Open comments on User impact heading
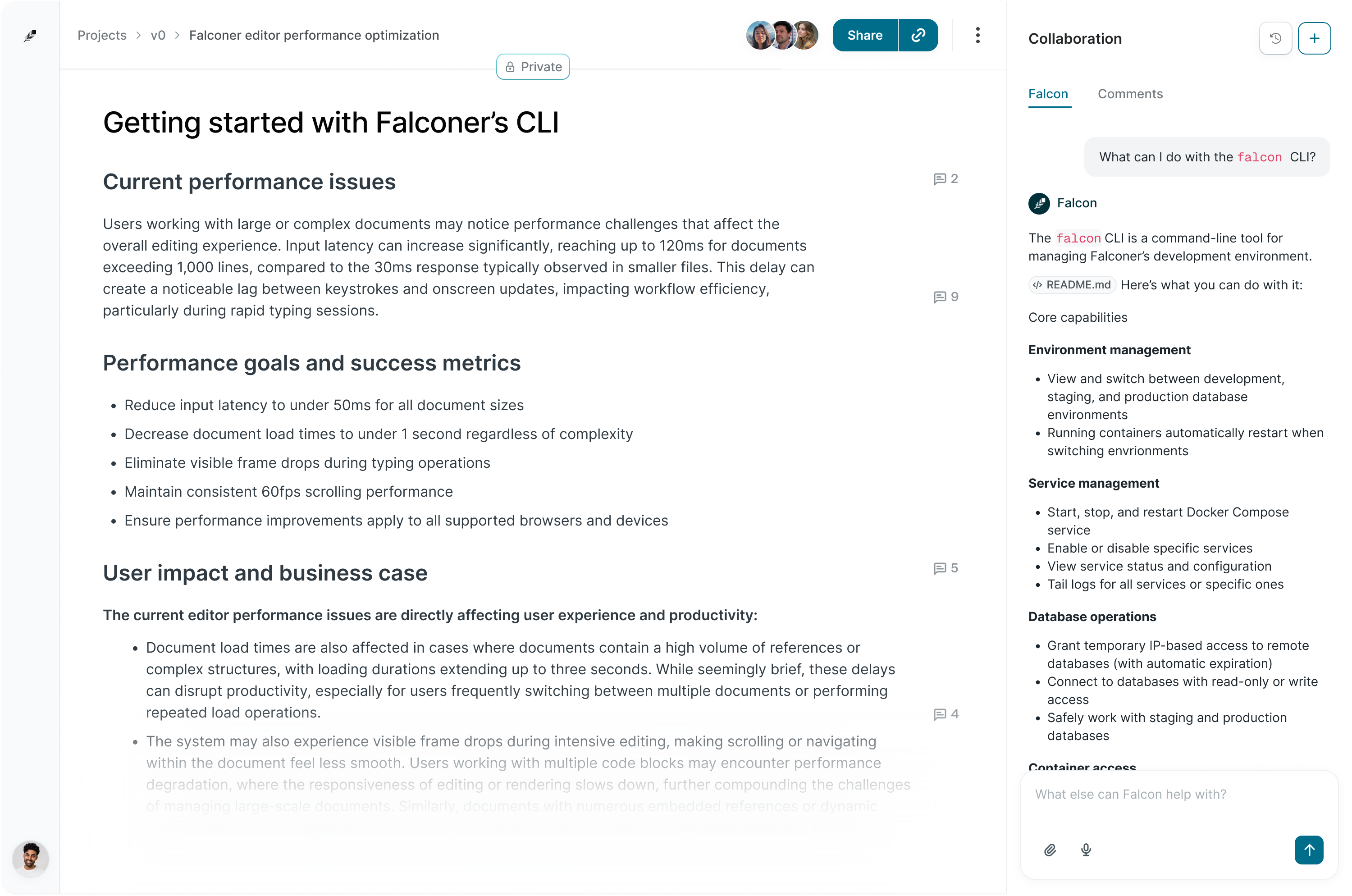Screen dimensions: 1352x896 coord(945,568)
